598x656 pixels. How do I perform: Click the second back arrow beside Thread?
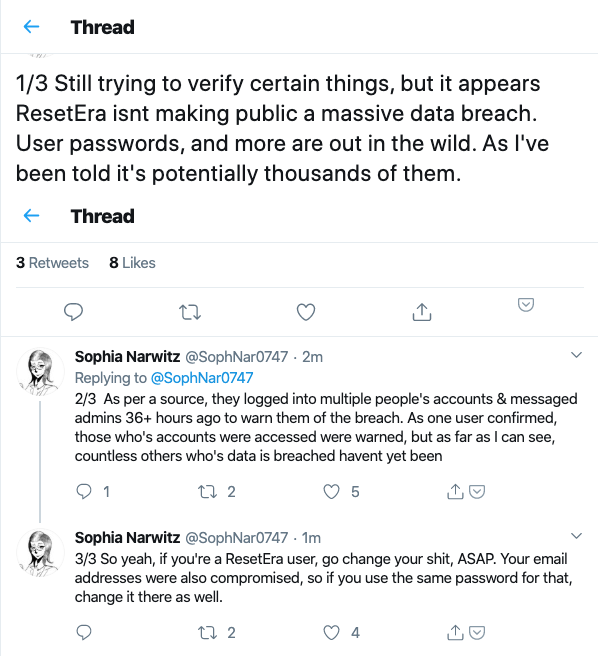click(x=31, y=216)
